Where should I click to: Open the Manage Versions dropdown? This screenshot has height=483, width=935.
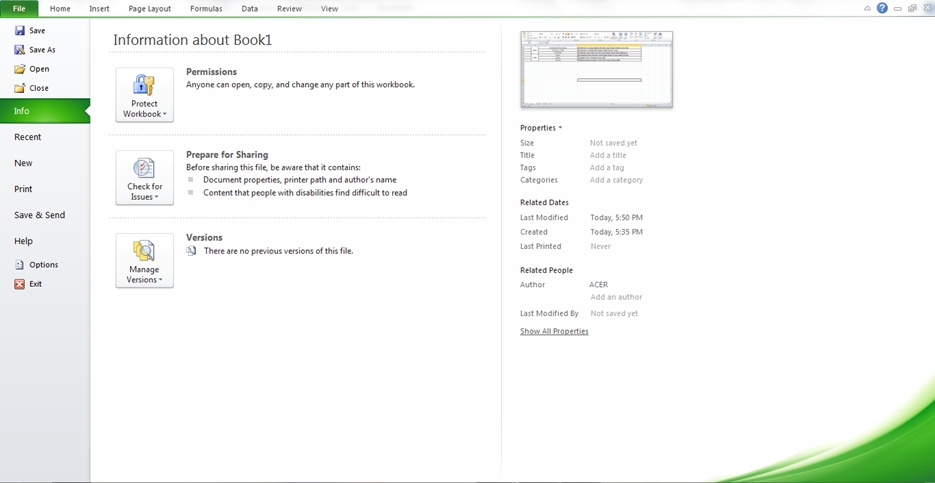click(x=144, y=261)
